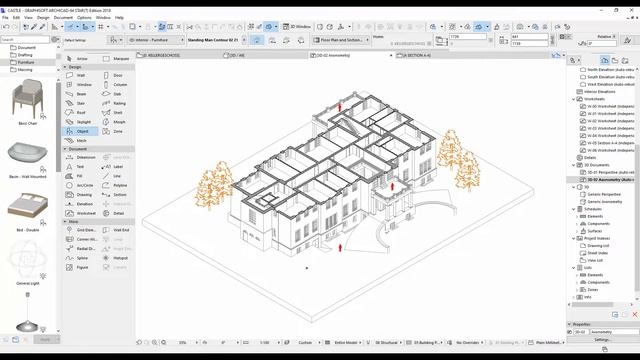Image resolution: width=640 pixels, height=360 pixels.
Task: Select the Zone tool
Action: tap(117, 131)
